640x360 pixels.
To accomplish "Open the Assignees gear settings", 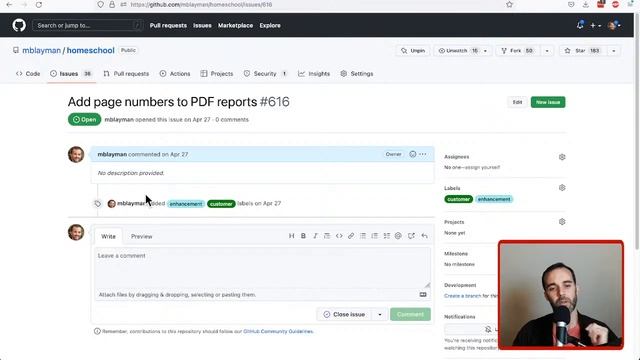I will click(x=562, y=157).
